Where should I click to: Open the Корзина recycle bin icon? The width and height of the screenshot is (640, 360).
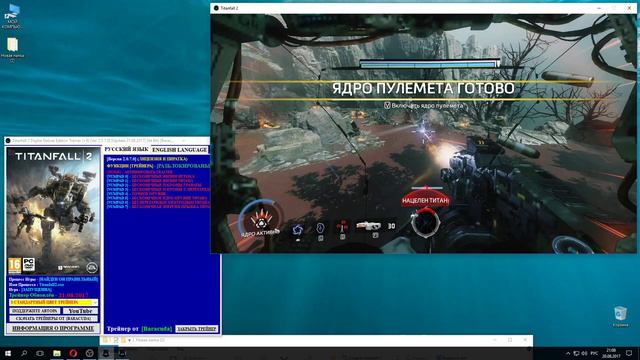coord(620,317)
